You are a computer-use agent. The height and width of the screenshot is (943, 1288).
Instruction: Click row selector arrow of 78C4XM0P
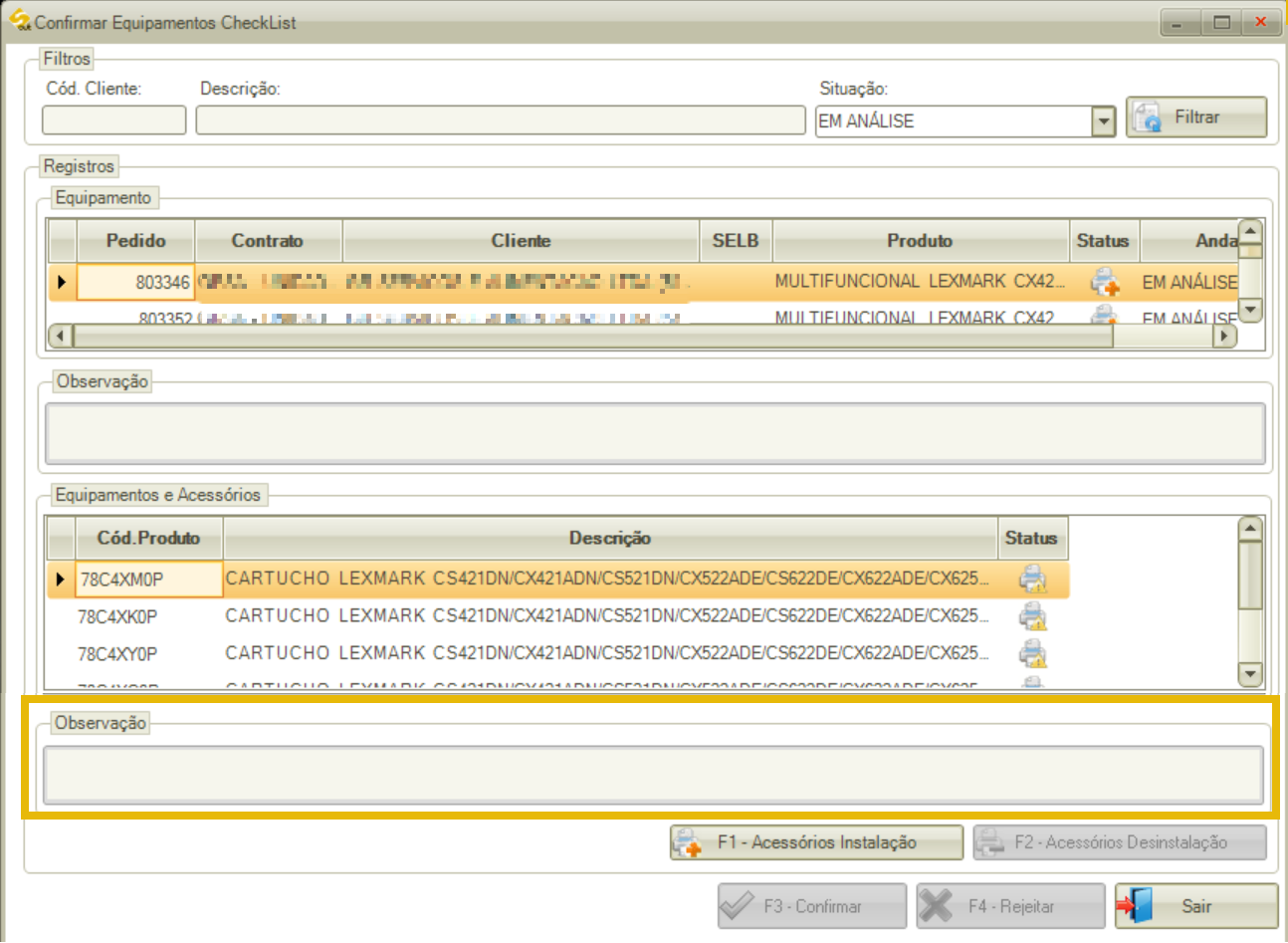click(62, 580)
